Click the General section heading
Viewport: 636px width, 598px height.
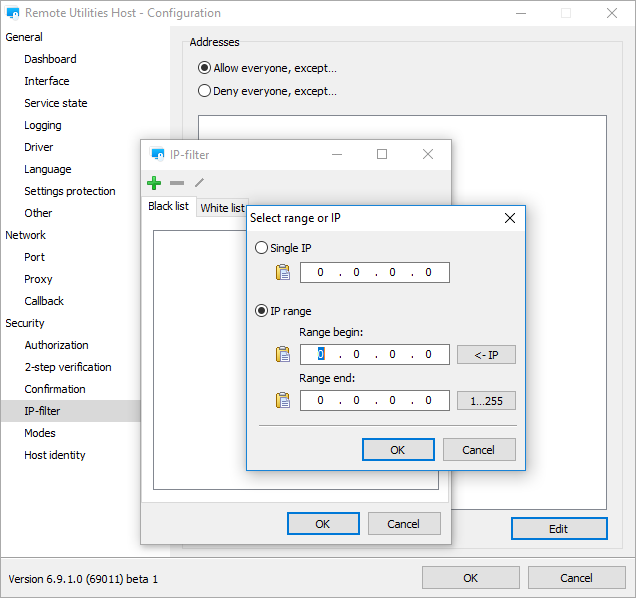click(24, 37)
